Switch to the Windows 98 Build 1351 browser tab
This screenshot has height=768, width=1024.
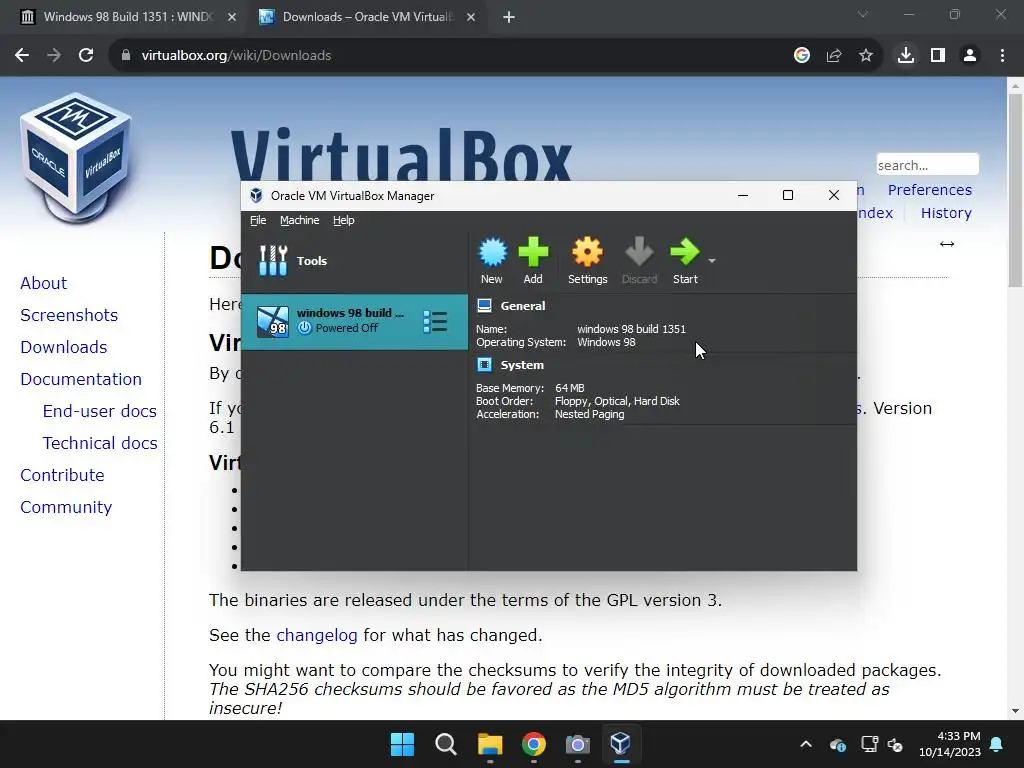(128, 17)
